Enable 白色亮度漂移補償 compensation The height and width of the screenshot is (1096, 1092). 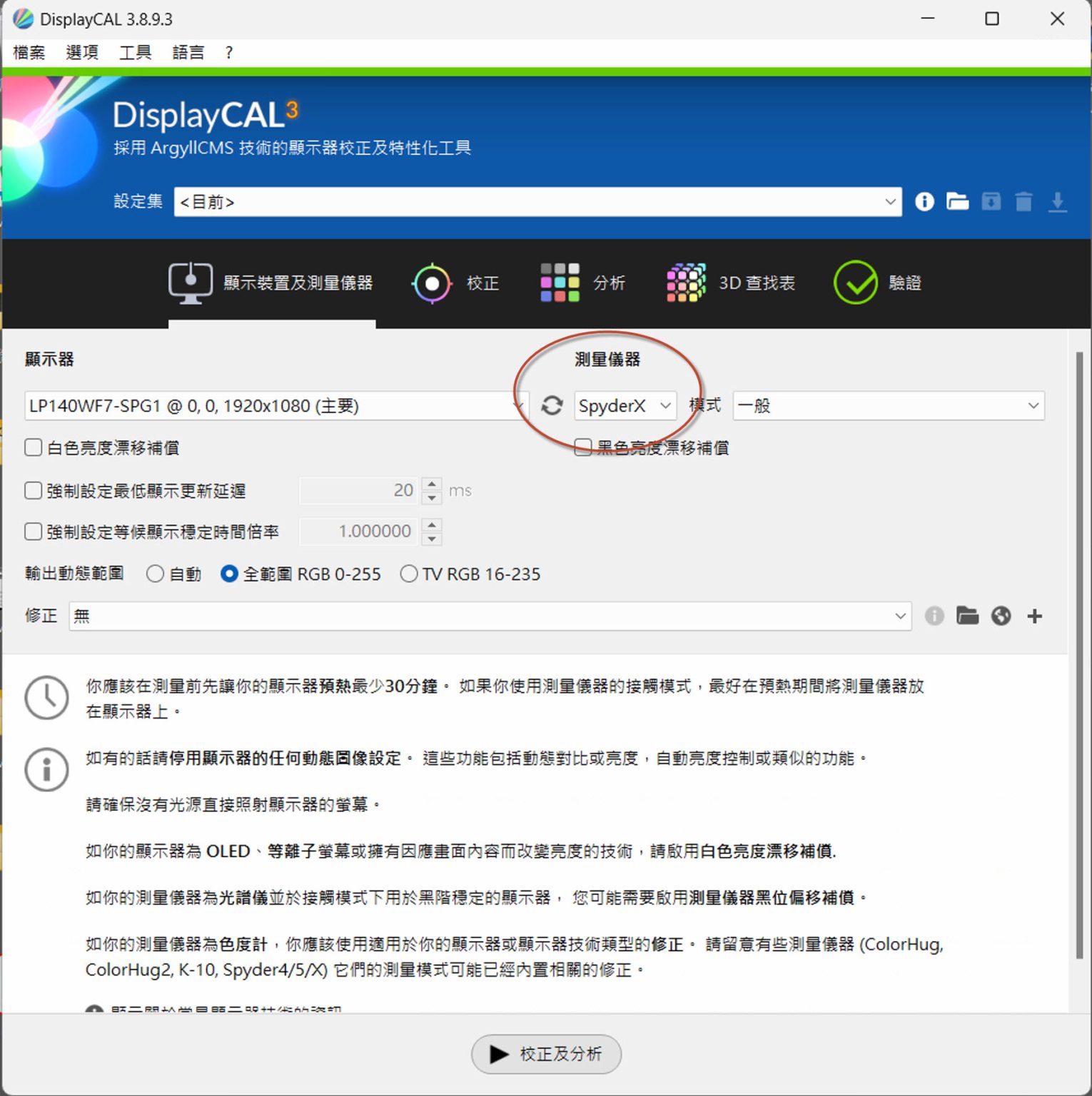(x=33, y=447)
